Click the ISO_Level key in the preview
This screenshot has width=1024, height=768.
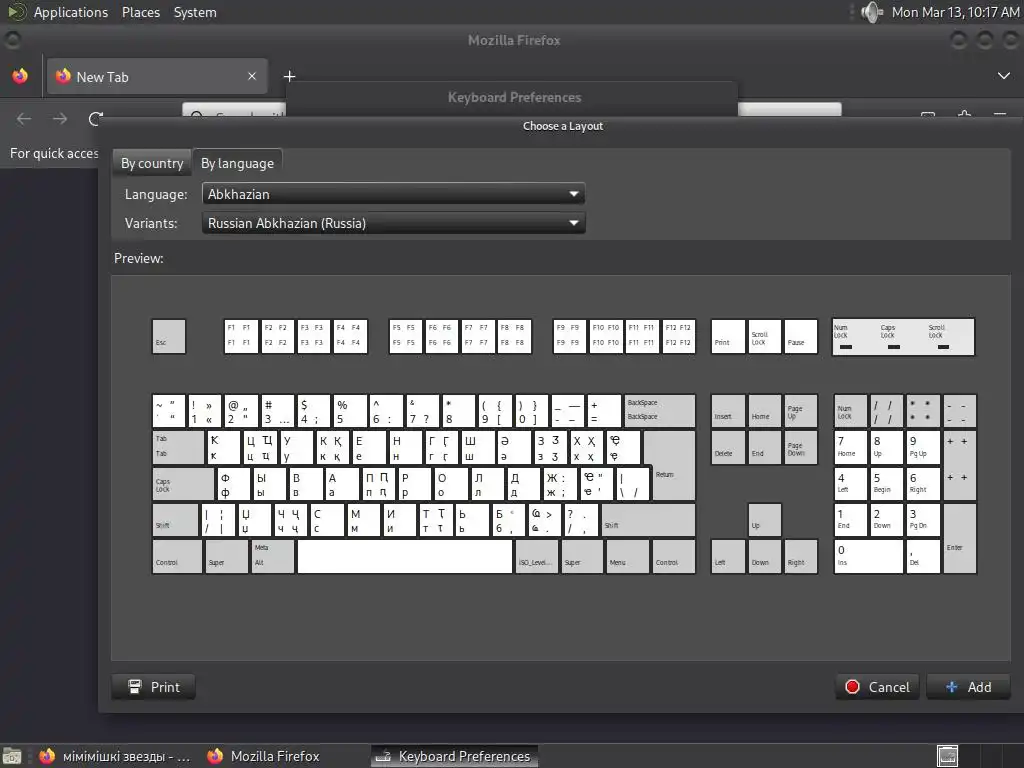pyautogui.click(x=537, y=556)
